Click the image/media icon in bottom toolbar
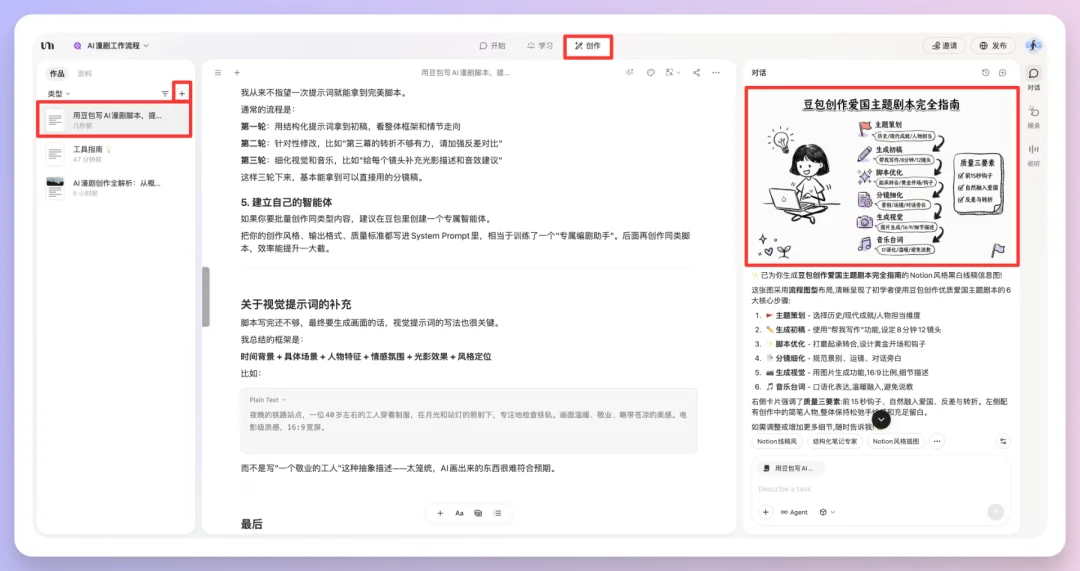The width and height of the screenshot is (1080, 571). coord(478,513)
